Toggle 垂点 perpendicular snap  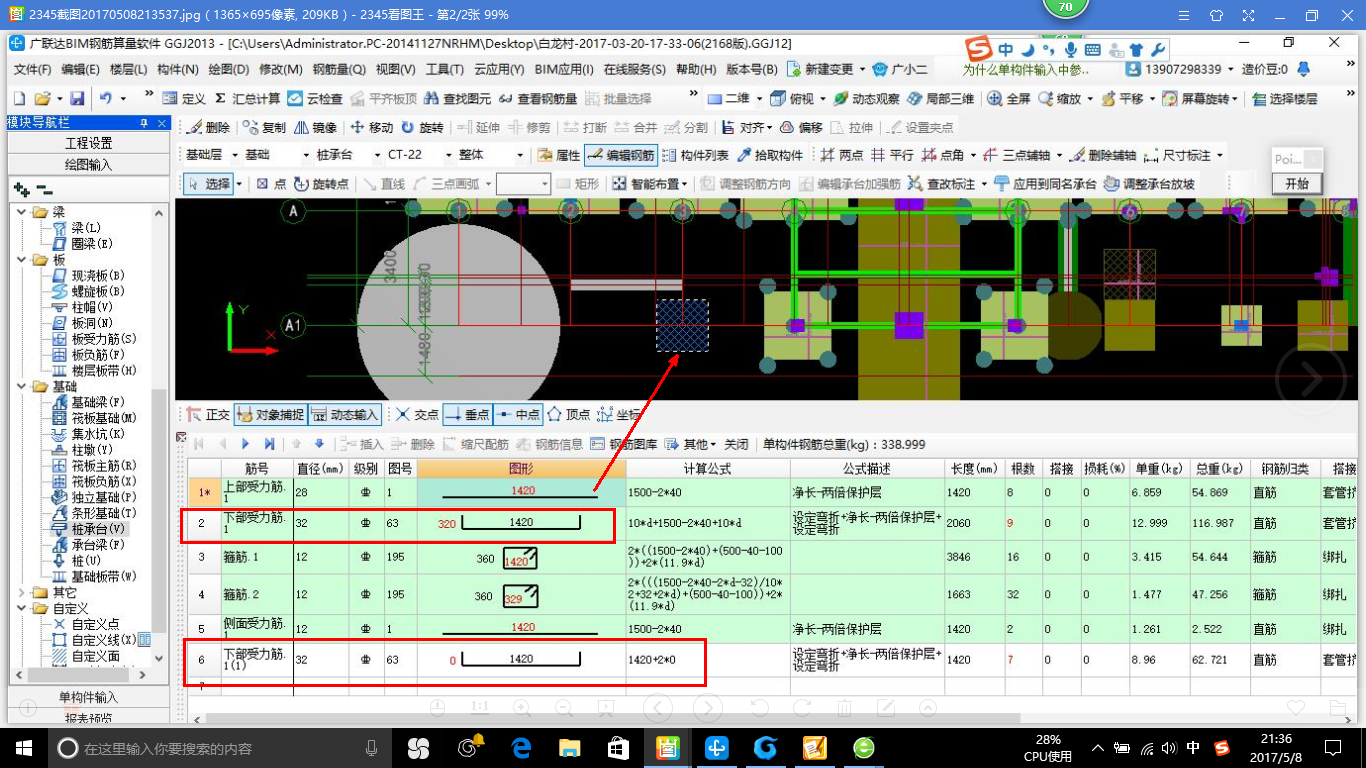pyautogui.click(x=467, y=414)
